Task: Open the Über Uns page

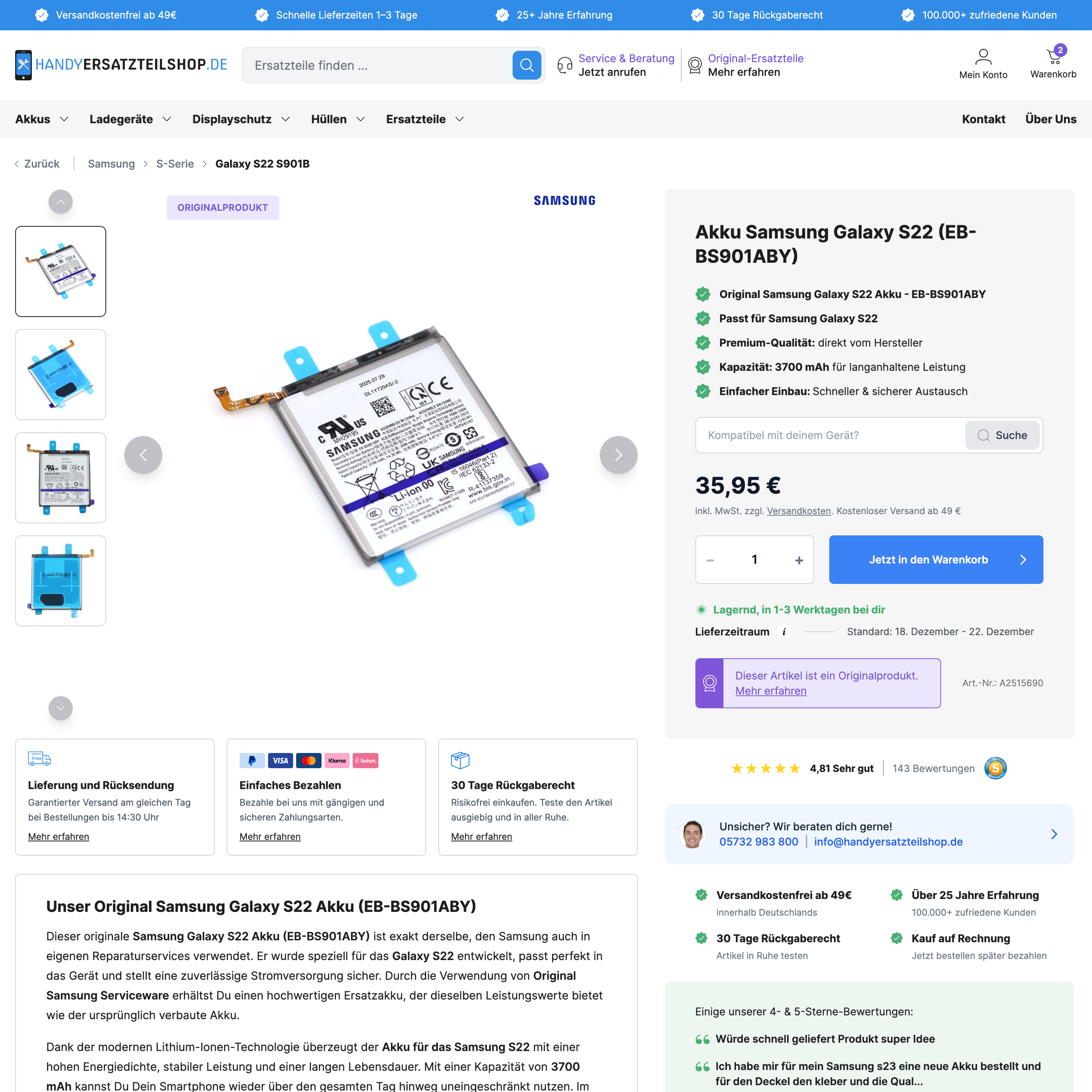Action: (1051, 119)
